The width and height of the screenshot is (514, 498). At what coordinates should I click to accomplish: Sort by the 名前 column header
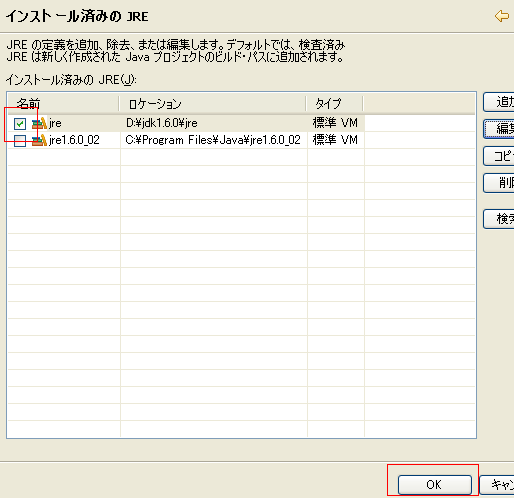(63, 104)
